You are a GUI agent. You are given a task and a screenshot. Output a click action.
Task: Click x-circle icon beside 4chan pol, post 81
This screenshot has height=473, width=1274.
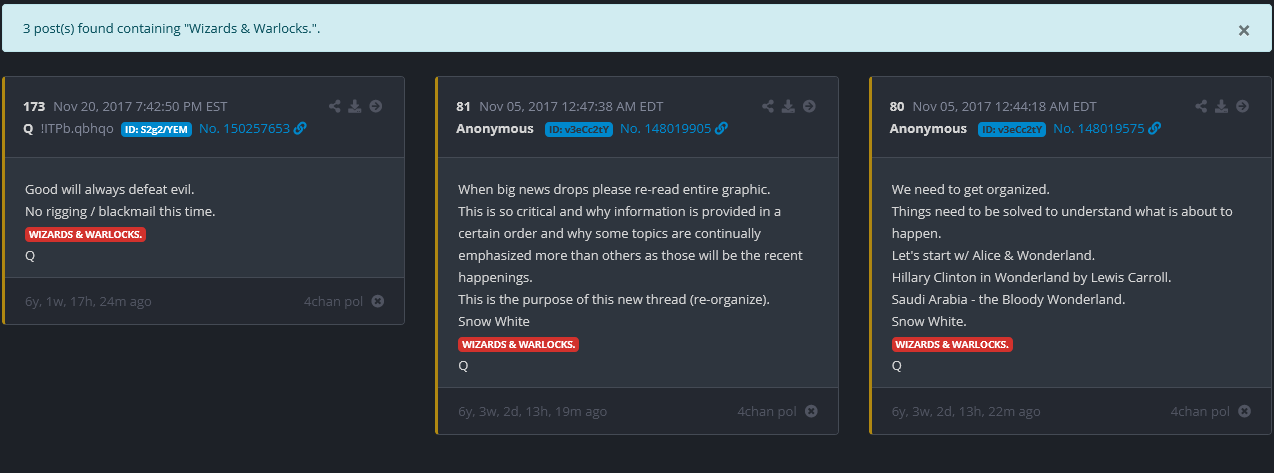click(x=811, y=411)
